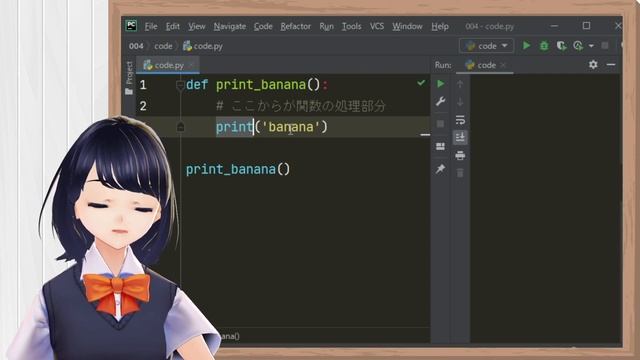
Task: Close the code tab in Run panel
Action: (x=503, y=65)
